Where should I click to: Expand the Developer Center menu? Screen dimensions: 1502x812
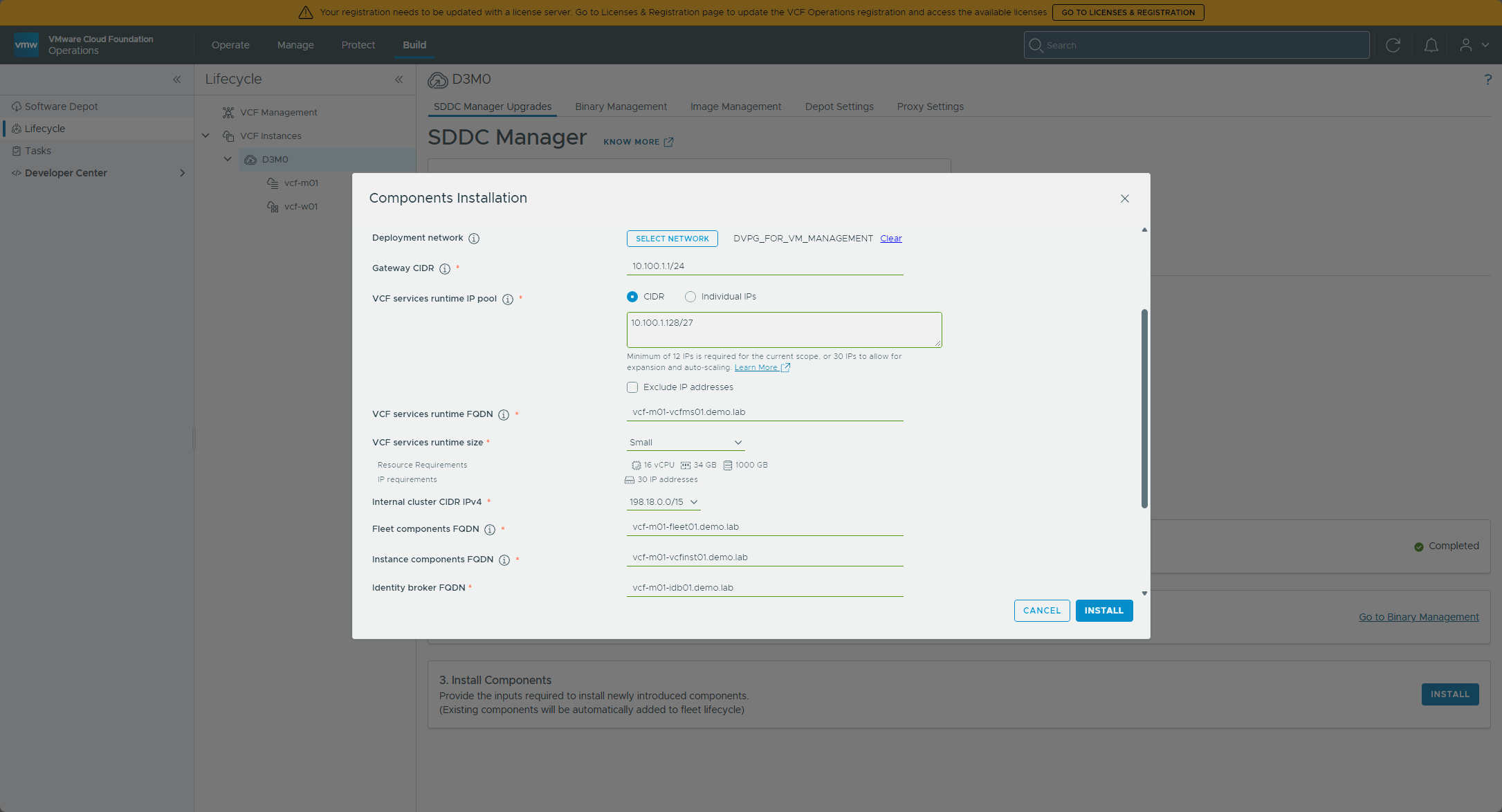(183, 173)
